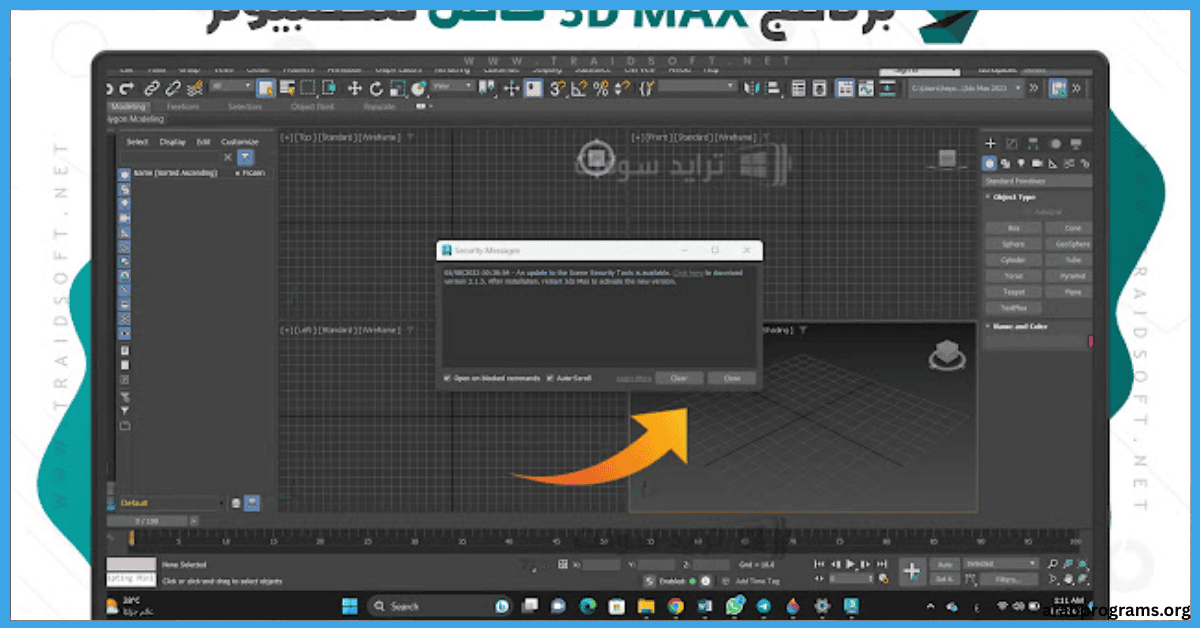Image resolution: width=1200 pixels, height=628 pixels.
Task: Select the Cameras category icon
Action: [1036, 163]
